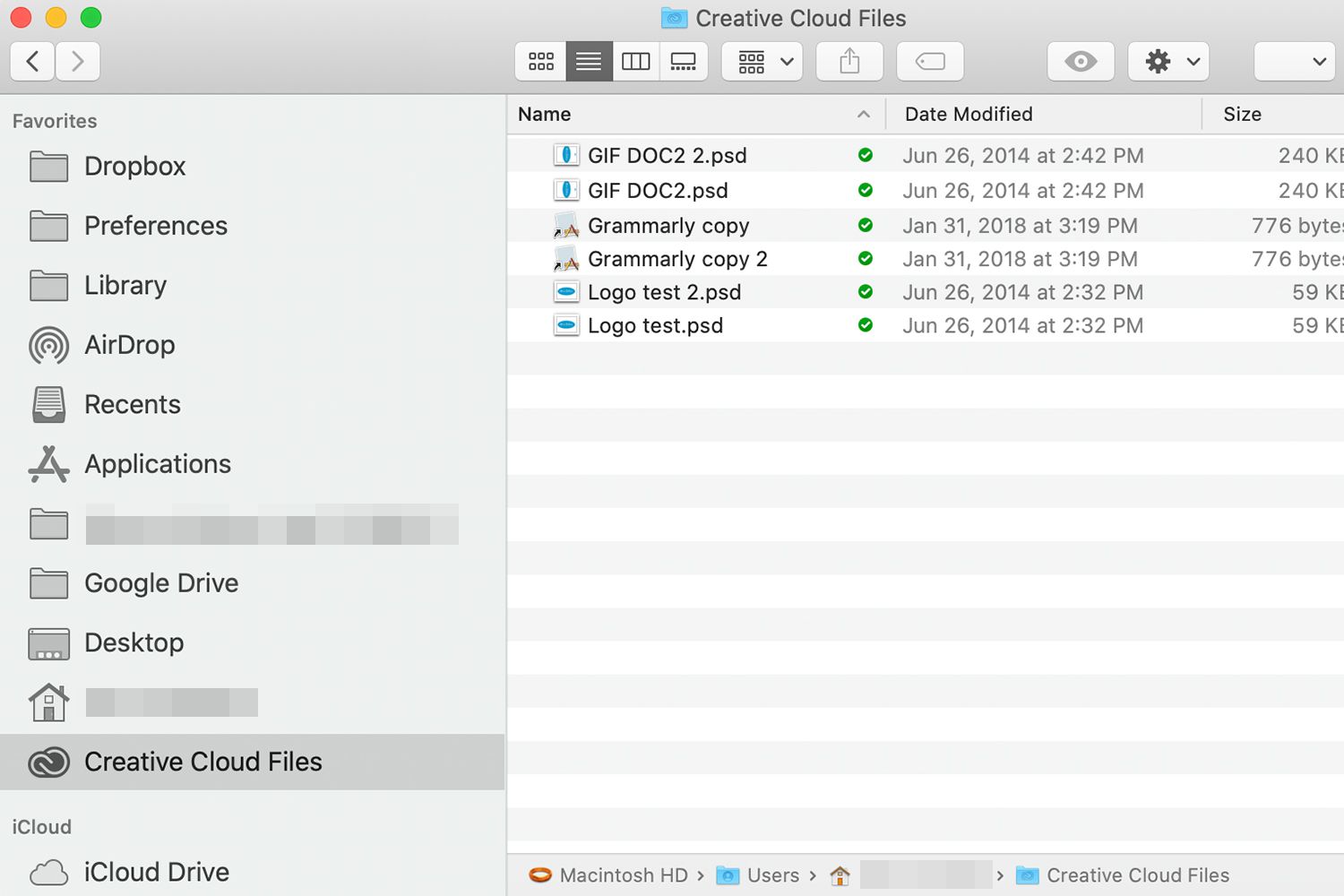Click the GIF DOC2 2.psd file icon
The height and width of the screenshot is (896, 1344).
tap(566, 155)
